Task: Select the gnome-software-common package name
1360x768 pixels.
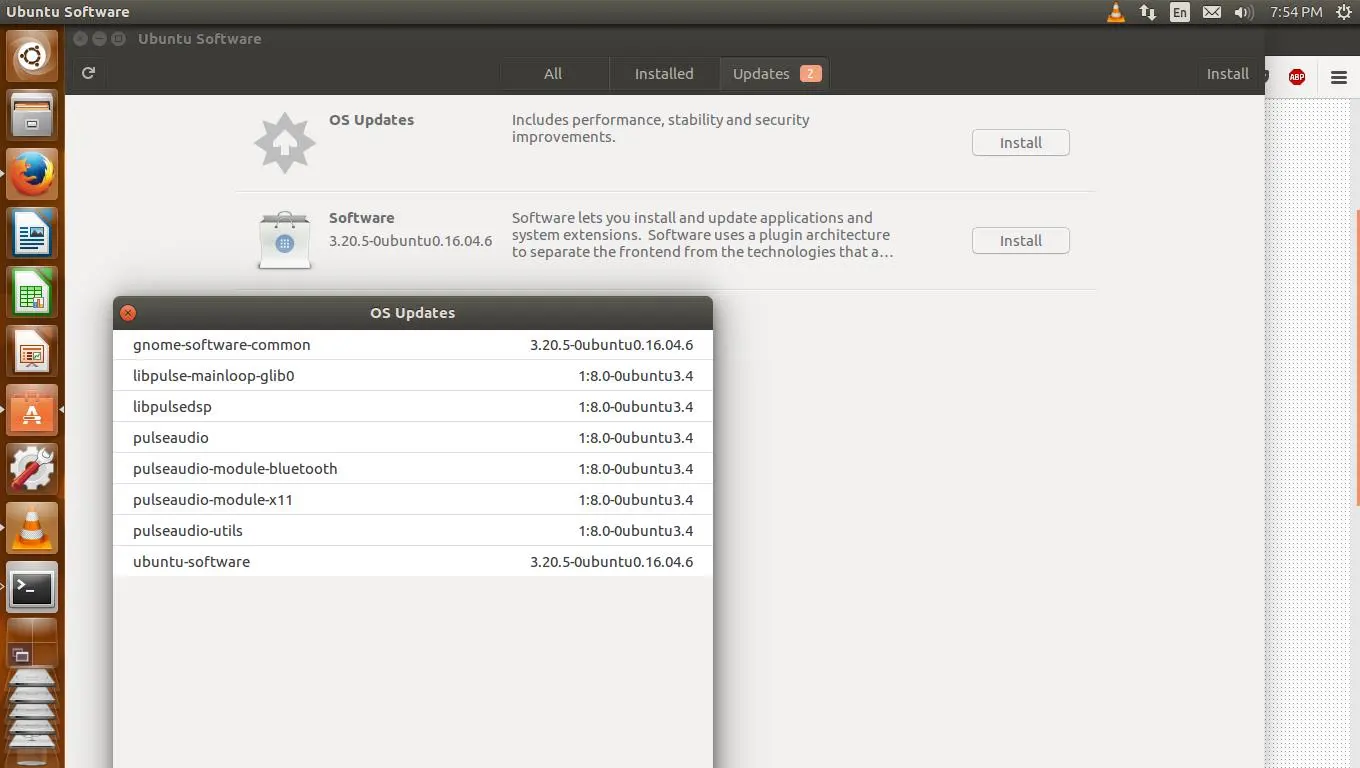Action: (222, 345)
